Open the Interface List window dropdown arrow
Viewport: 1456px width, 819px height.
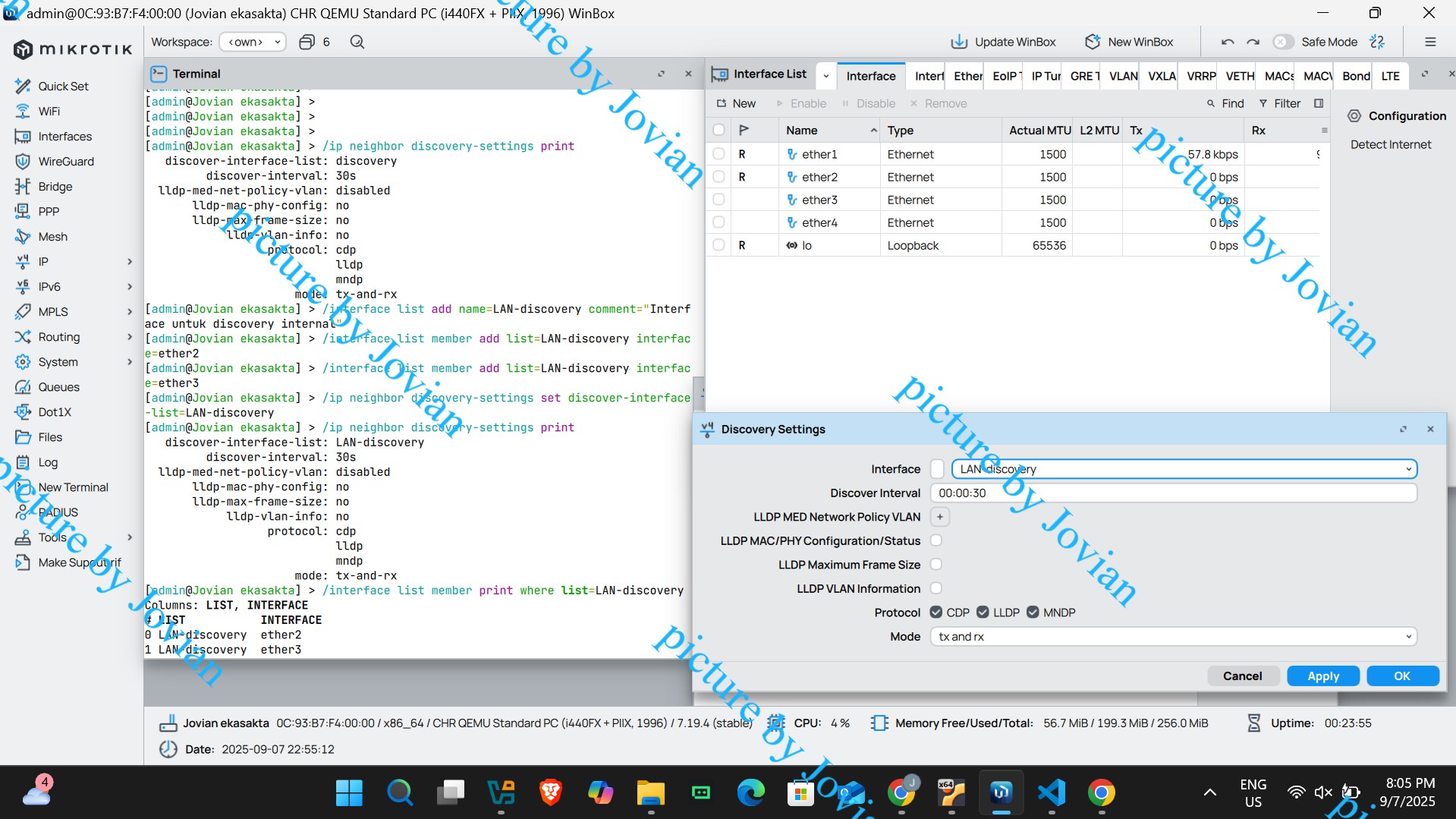825,75
